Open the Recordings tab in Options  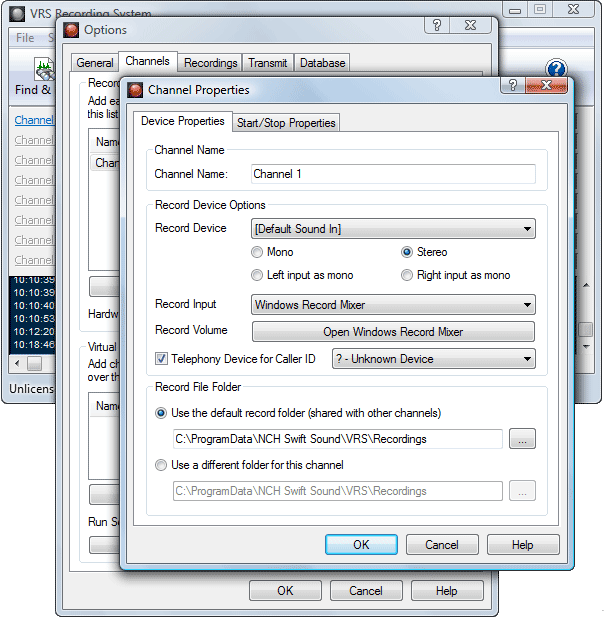[x=211, y=63]
